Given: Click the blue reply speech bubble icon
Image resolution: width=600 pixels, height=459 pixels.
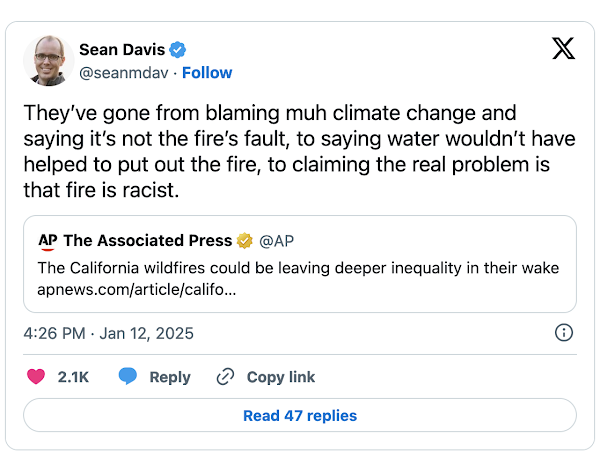Looking at the screenshot, I should click(127, 377).
